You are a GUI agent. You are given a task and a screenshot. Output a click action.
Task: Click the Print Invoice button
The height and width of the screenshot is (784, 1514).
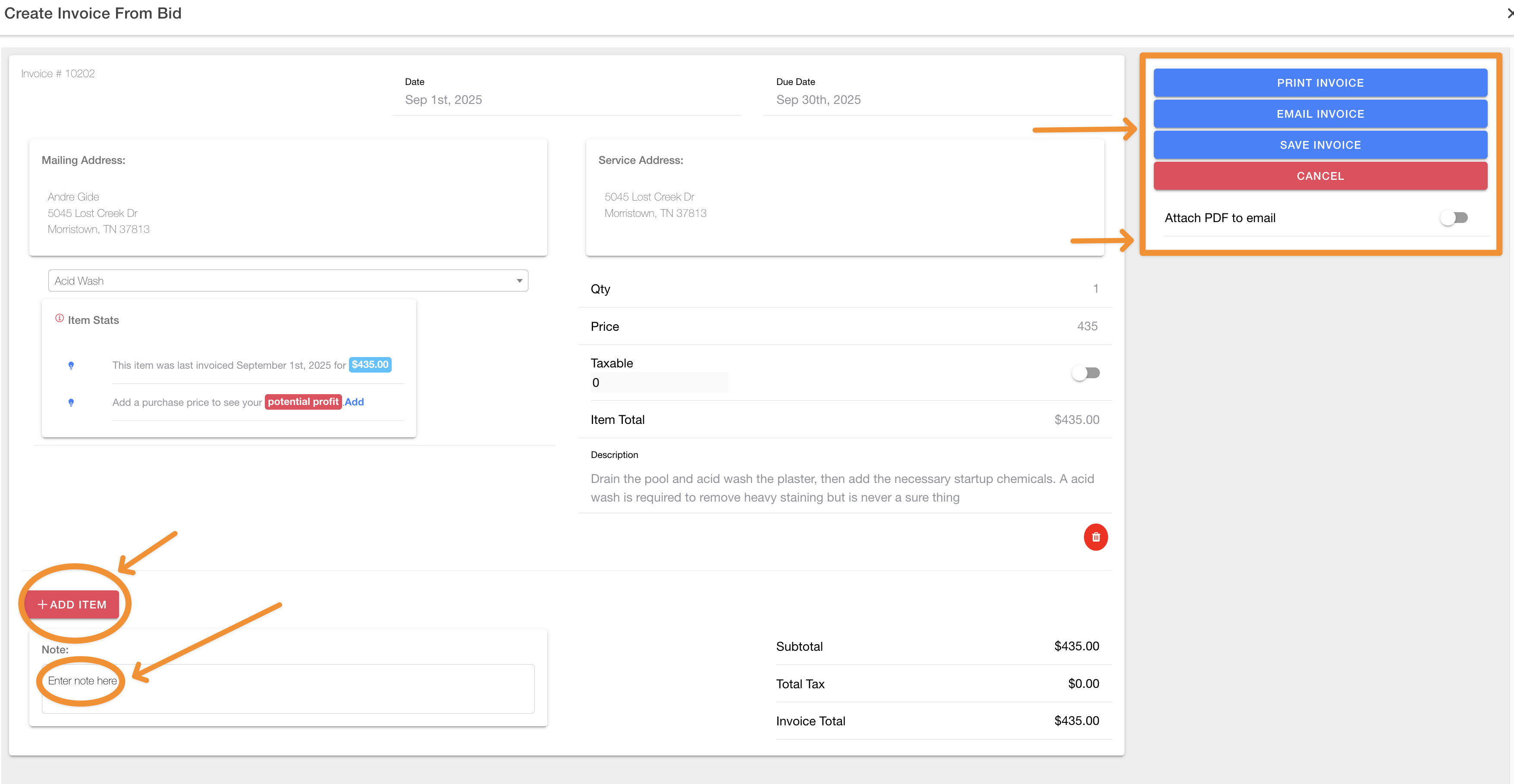pyautogui.click(x=1319, y=83)
